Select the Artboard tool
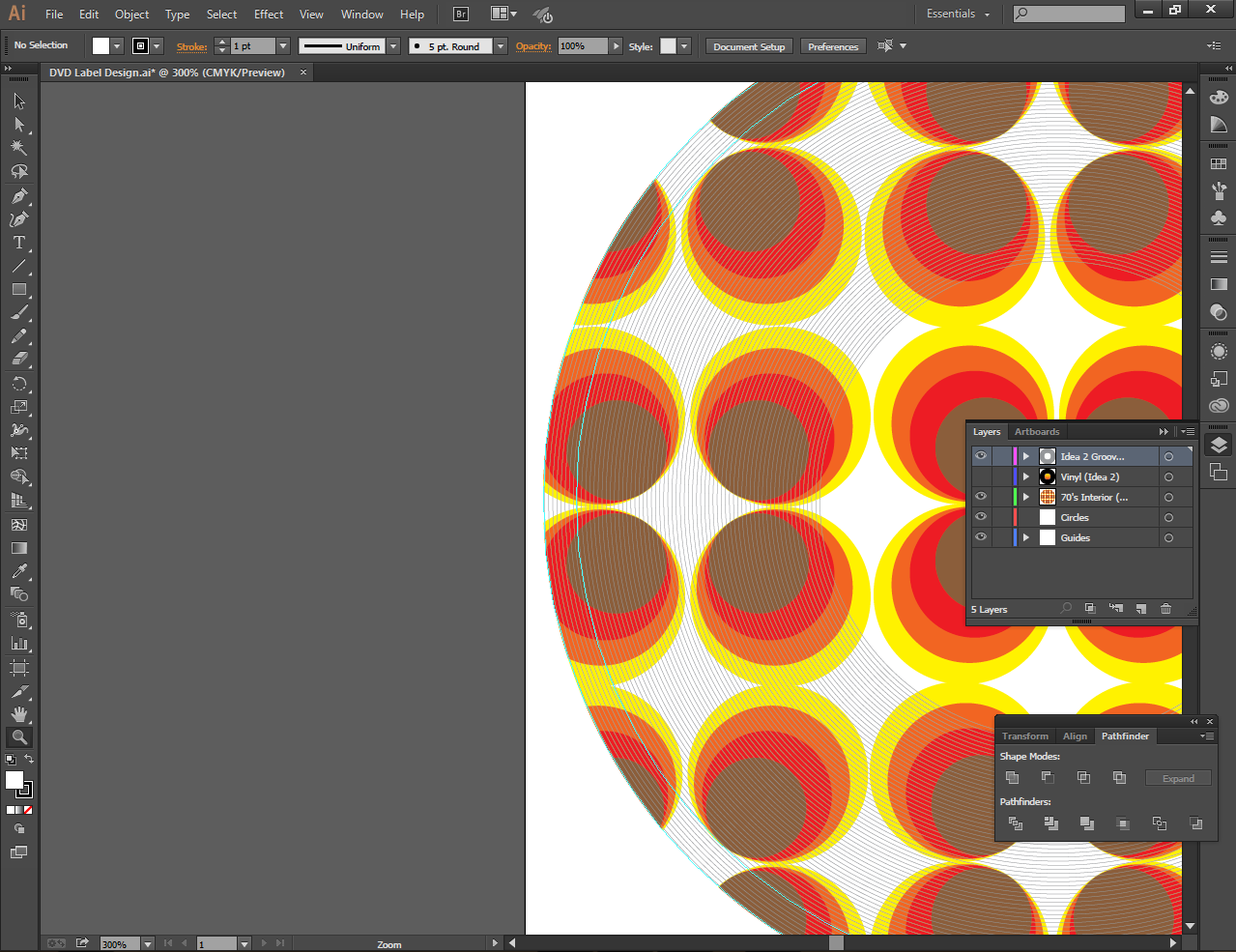 click(x=19, y=668)
